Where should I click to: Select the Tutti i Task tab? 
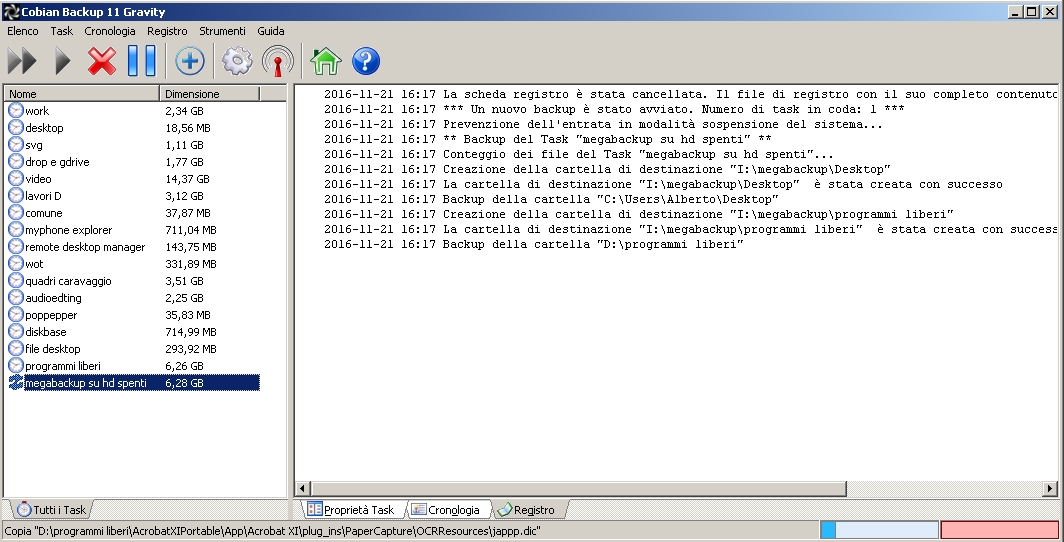[52, 509]
